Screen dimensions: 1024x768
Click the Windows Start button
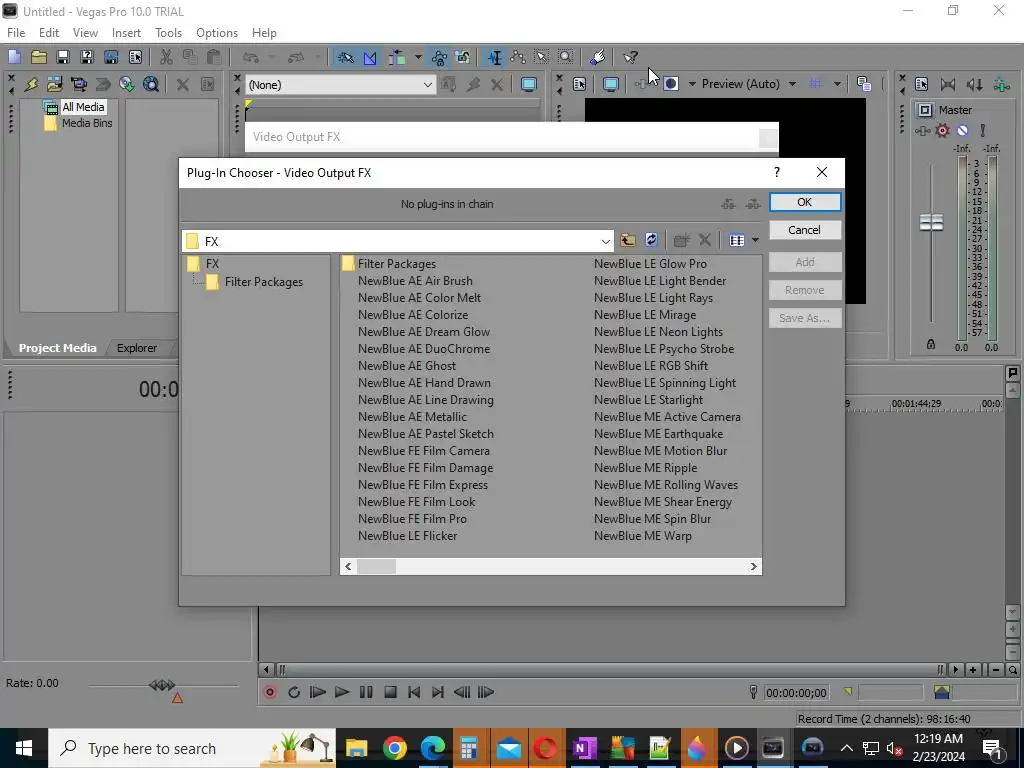point(24,748)
